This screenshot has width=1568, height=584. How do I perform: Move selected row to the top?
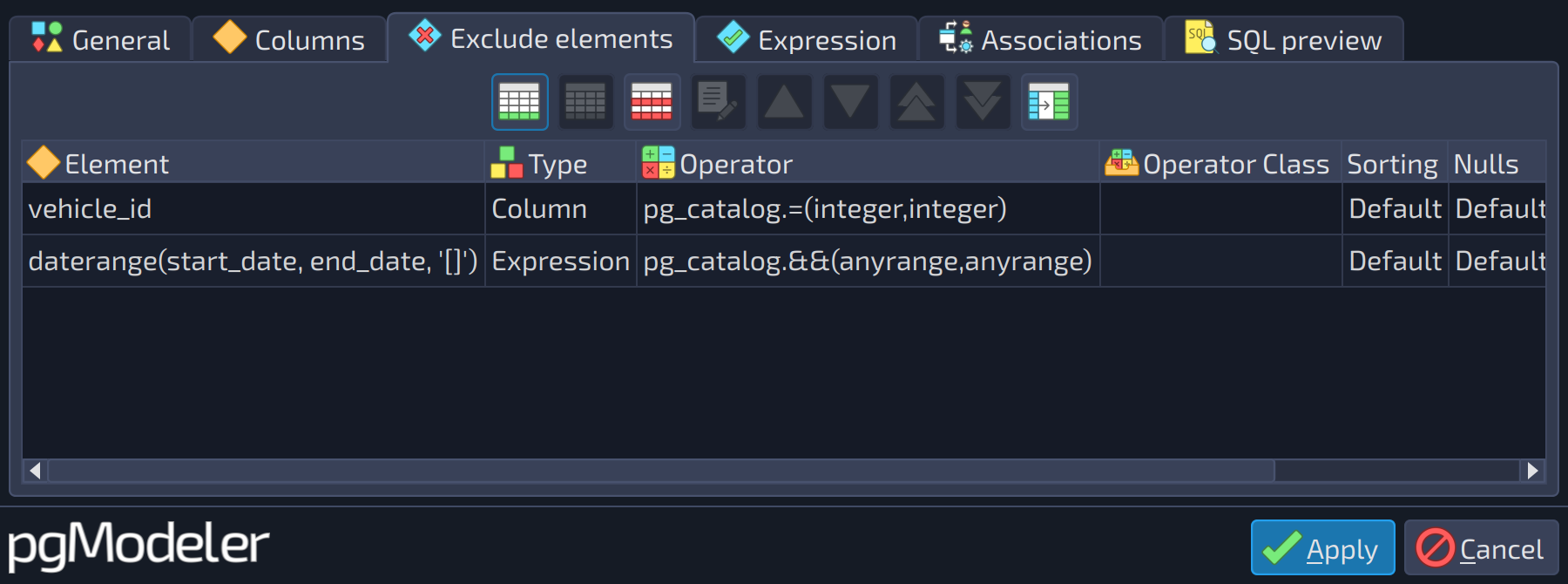[916, 102]
